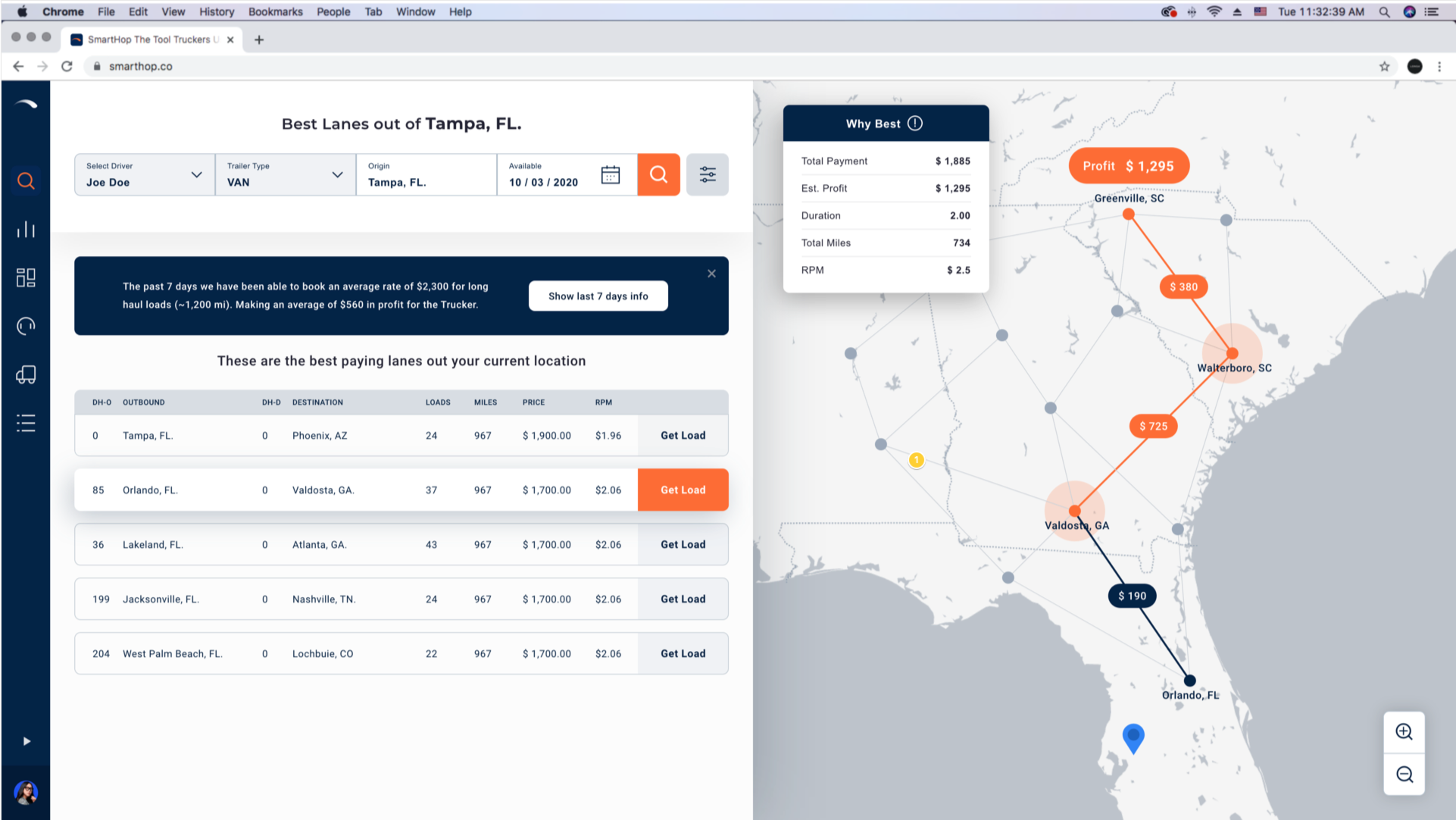The height and width of the screenshot is (820, 1456).
Task: Open the History menu
Action: (217, 11)
